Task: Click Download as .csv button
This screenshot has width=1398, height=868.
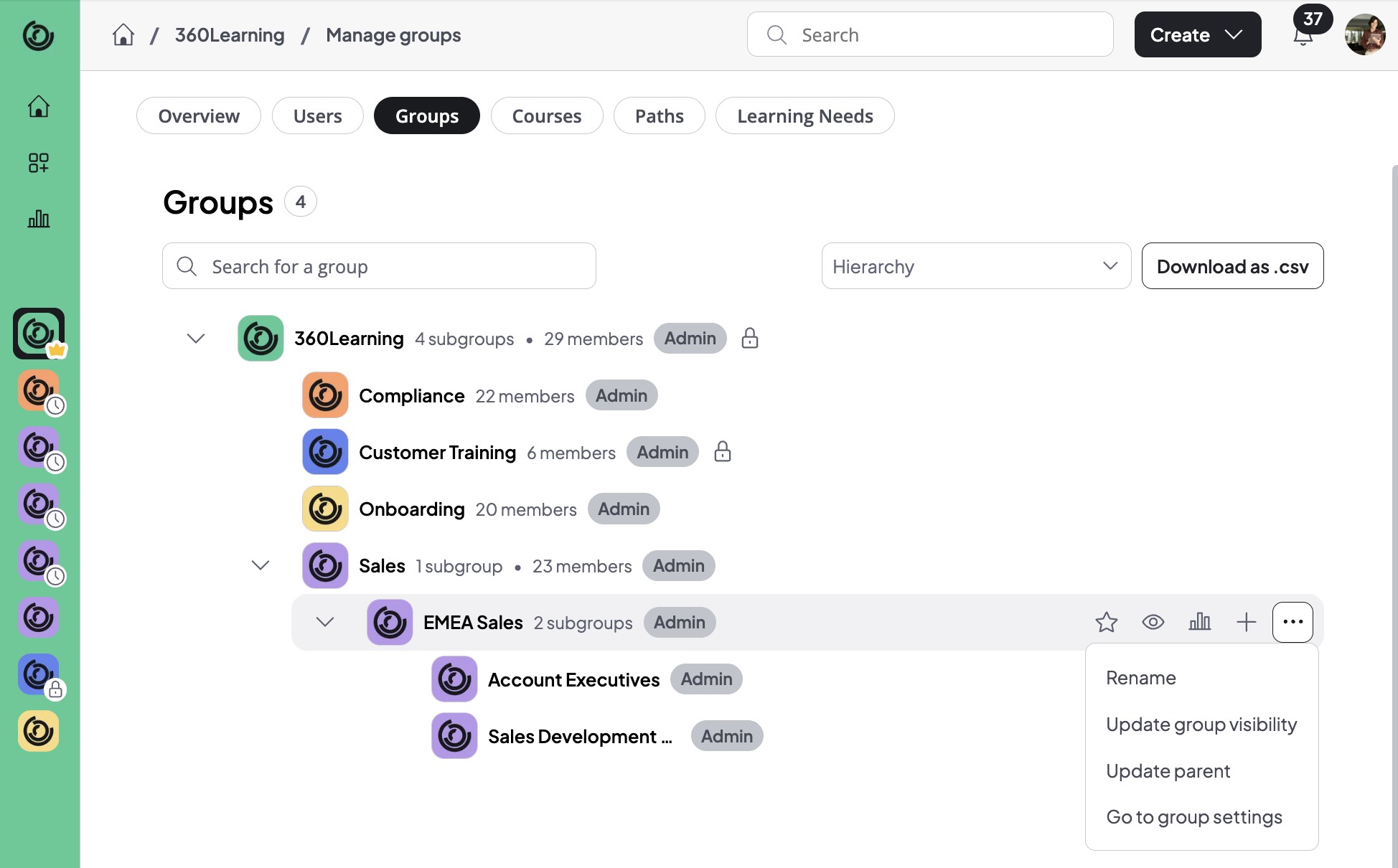Action: click(x=1232, y=266)
